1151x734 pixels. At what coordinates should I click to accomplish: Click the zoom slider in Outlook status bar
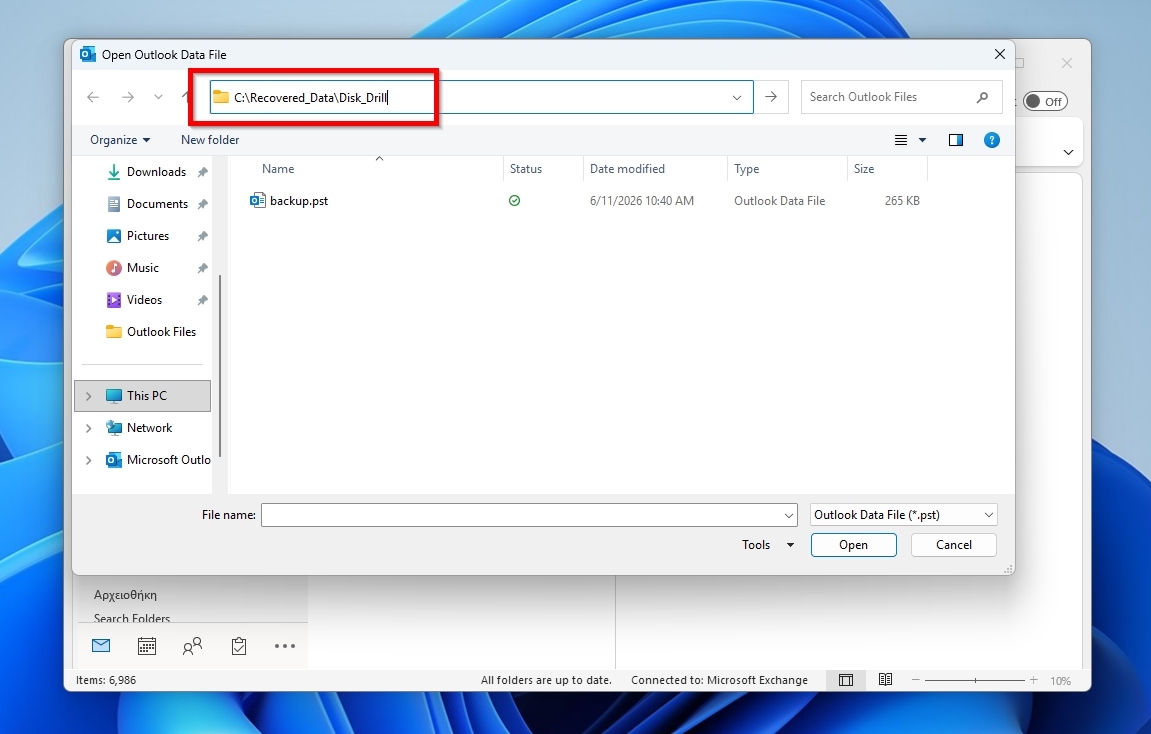point(975,680)
